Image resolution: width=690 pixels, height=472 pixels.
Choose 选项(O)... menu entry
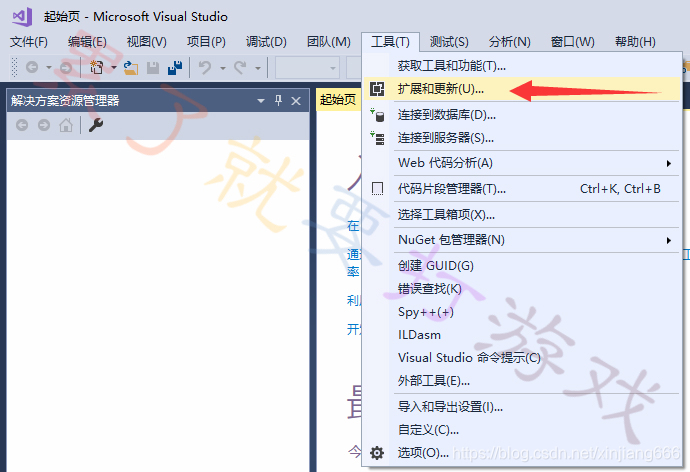click(522, 453)
